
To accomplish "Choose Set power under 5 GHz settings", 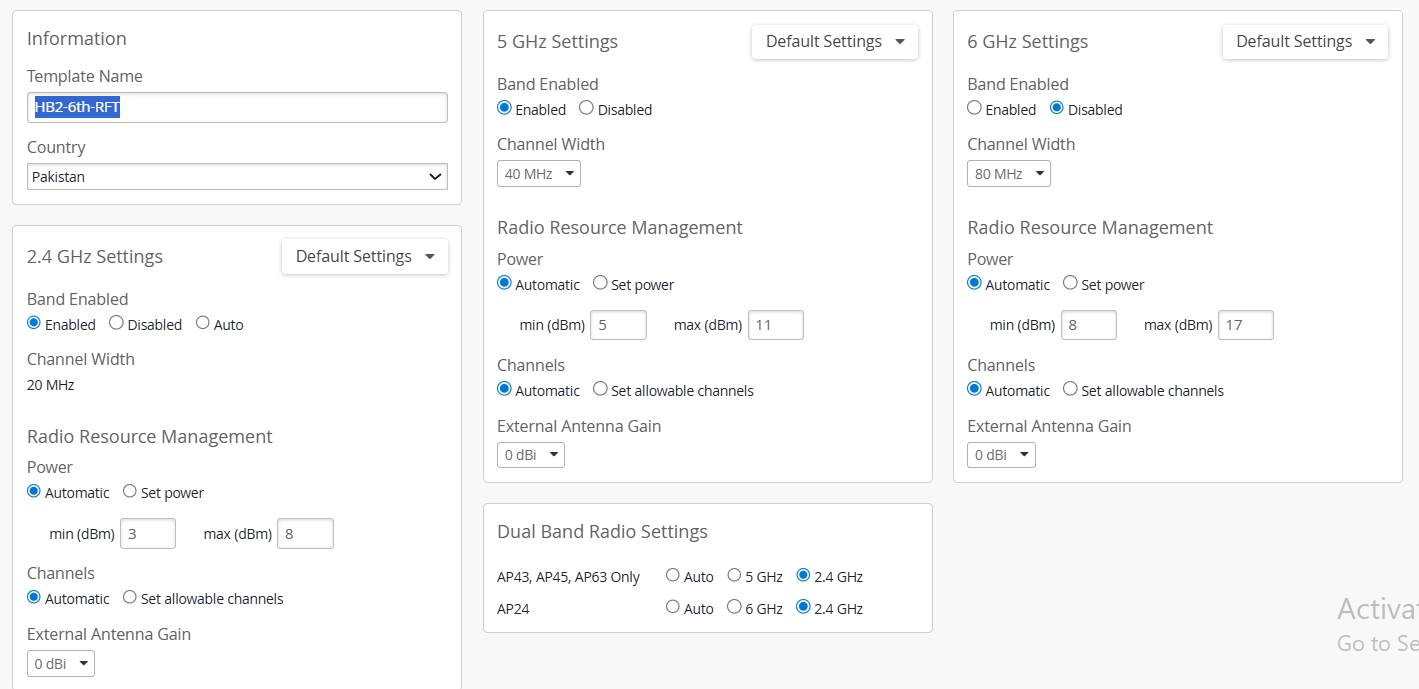I will [x=600, y=284].
